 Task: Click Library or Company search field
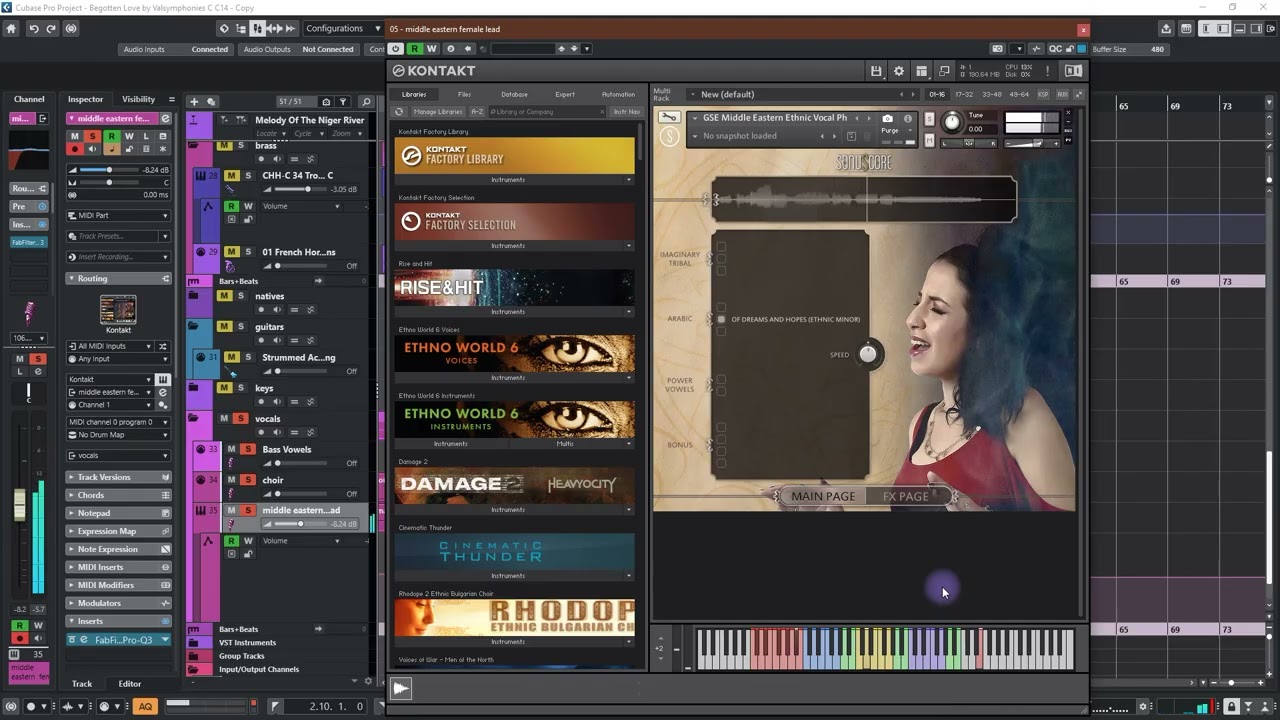click(547, 112)
